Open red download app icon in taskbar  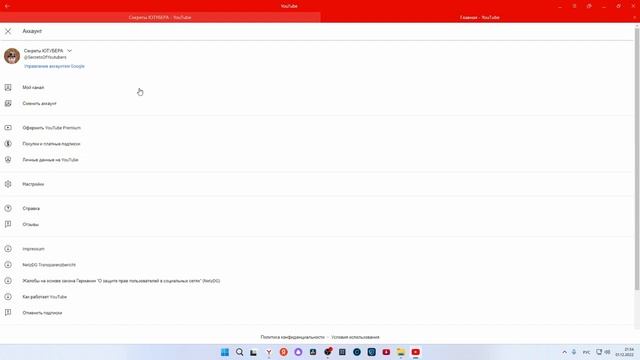coord(386,352)
